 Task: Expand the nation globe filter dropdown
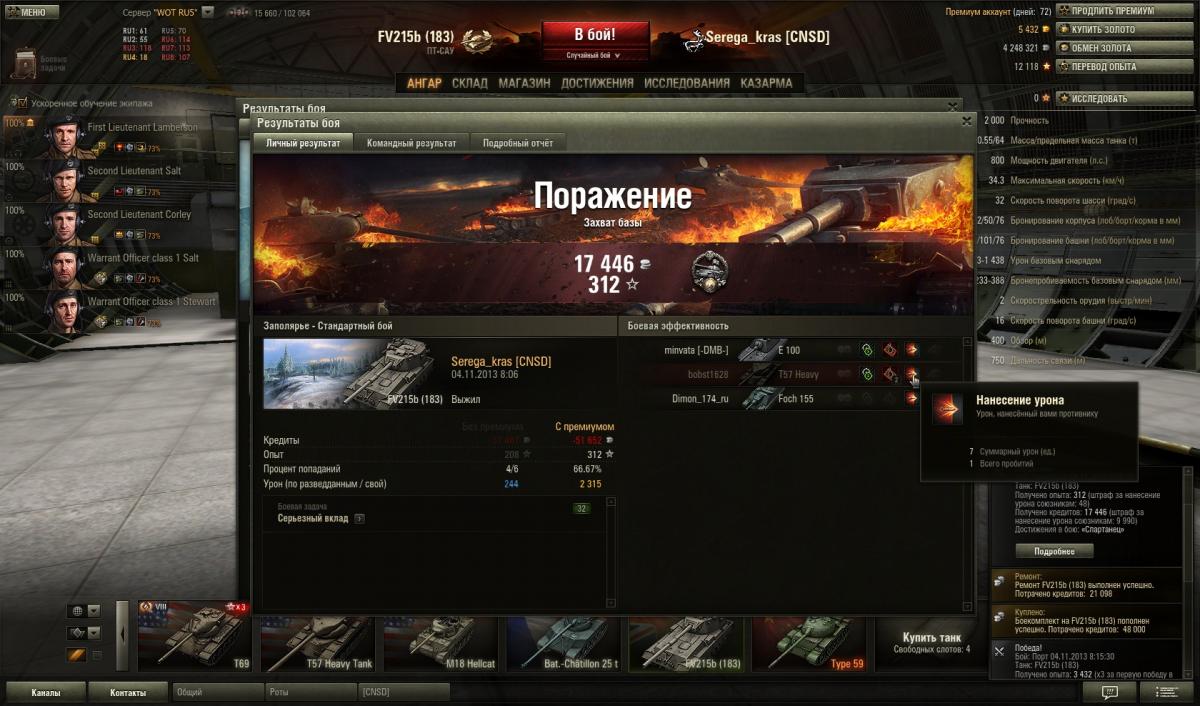click(94, 611)
